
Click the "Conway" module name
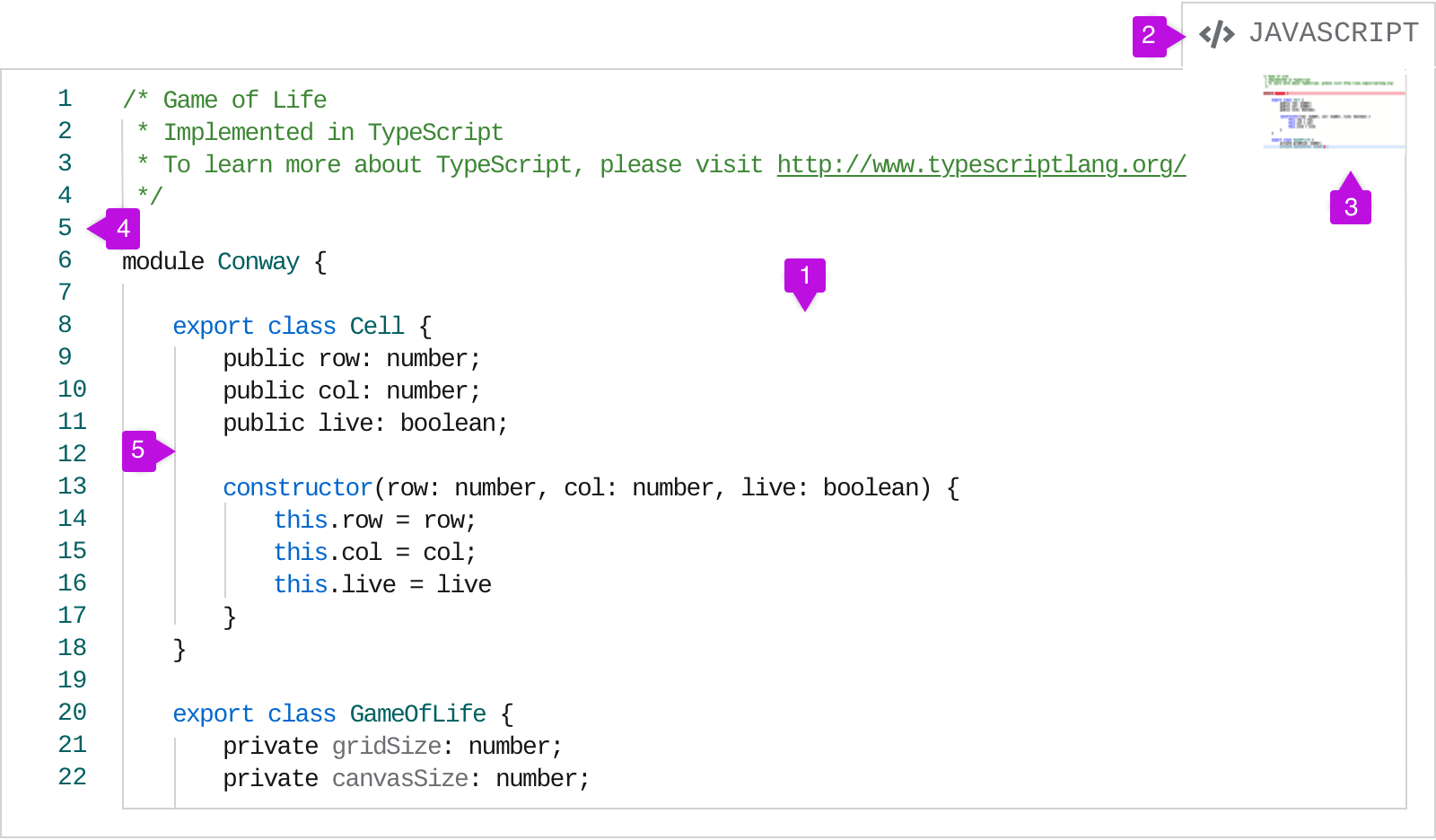(x=258, y=262)
